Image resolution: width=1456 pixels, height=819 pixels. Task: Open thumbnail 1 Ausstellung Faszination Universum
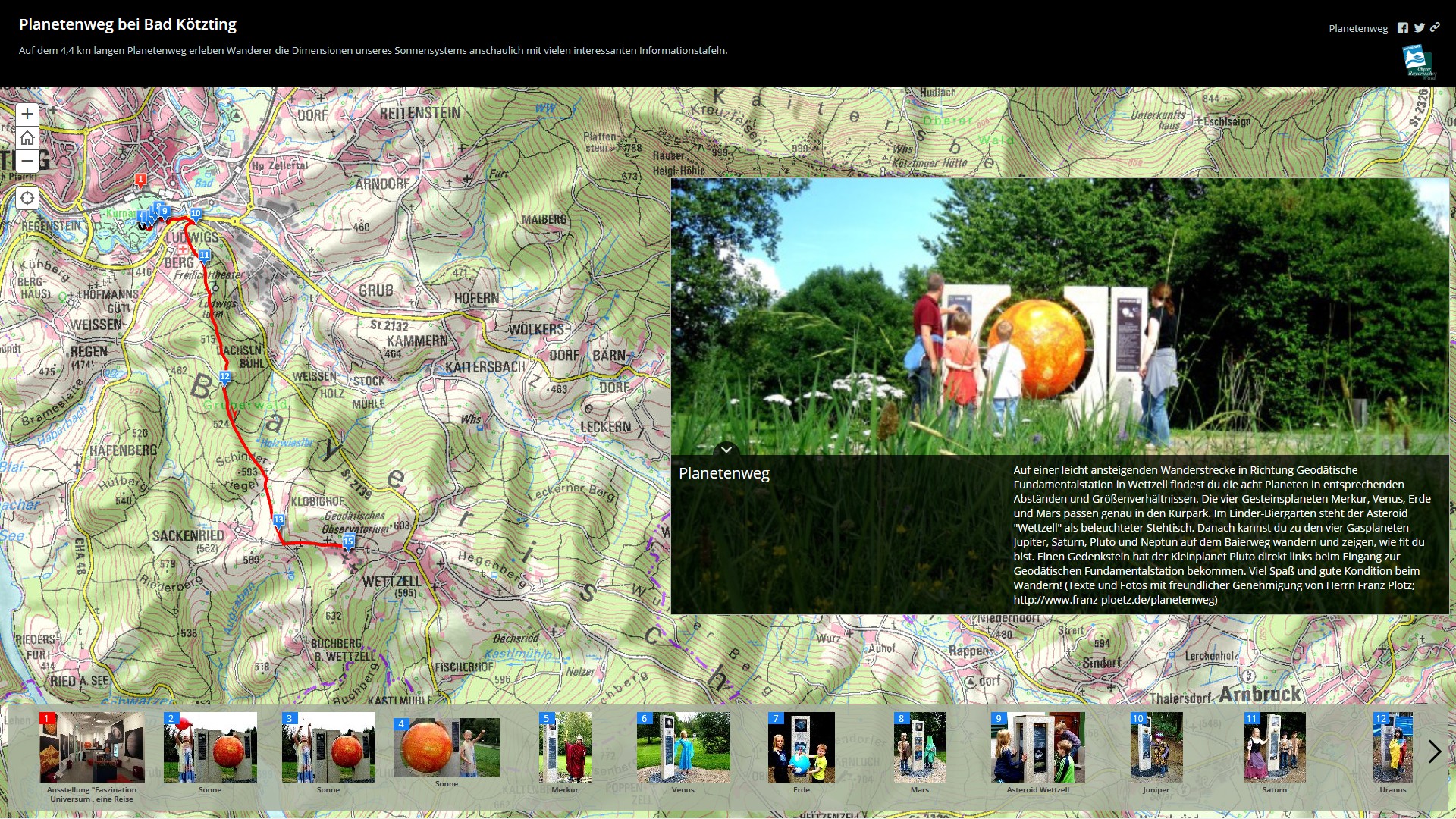click(x=92, y=747)
